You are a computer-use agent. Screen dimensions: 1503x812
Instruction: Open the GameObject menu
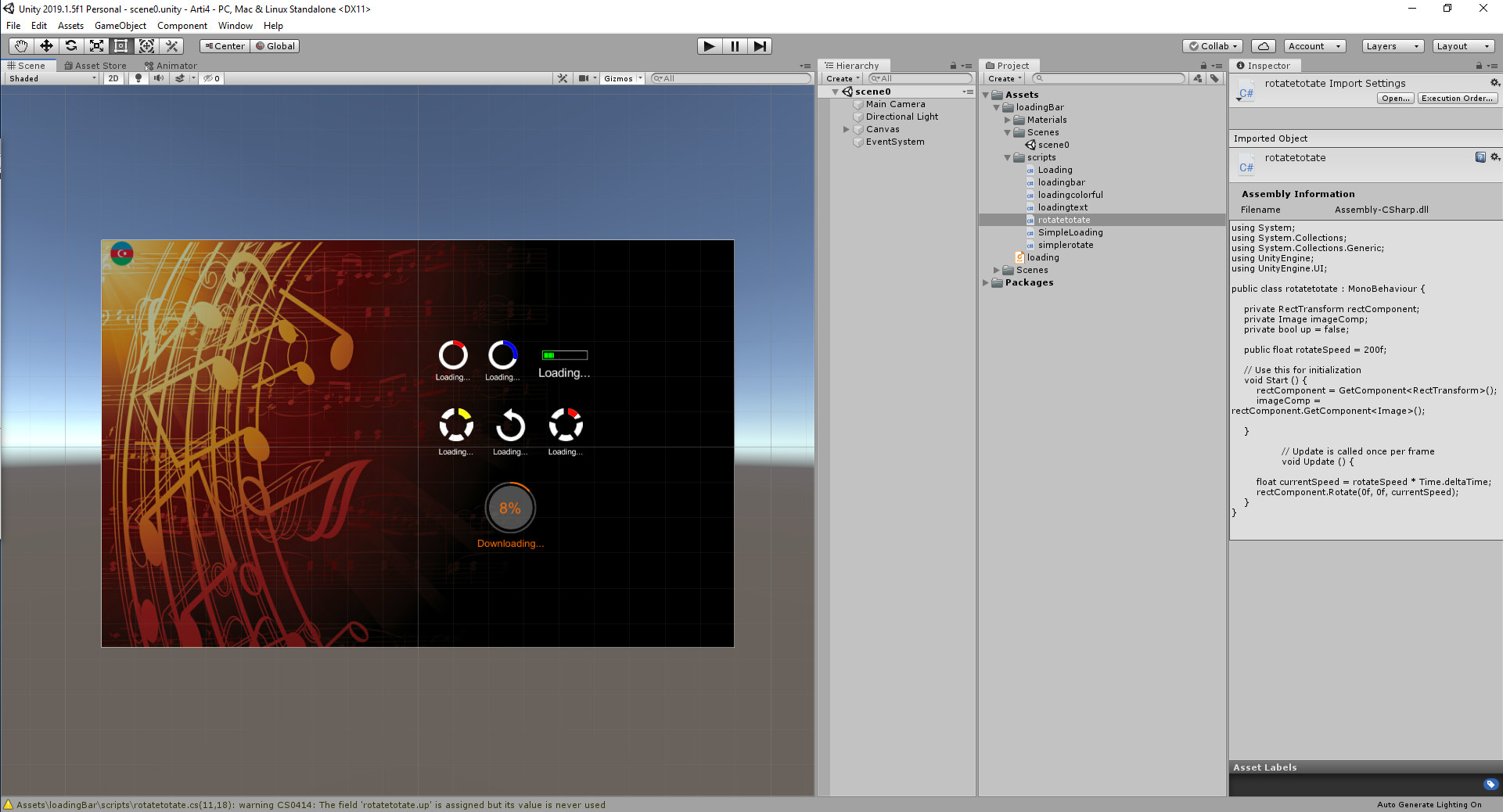pyautogui.click(x=120, y=26)
